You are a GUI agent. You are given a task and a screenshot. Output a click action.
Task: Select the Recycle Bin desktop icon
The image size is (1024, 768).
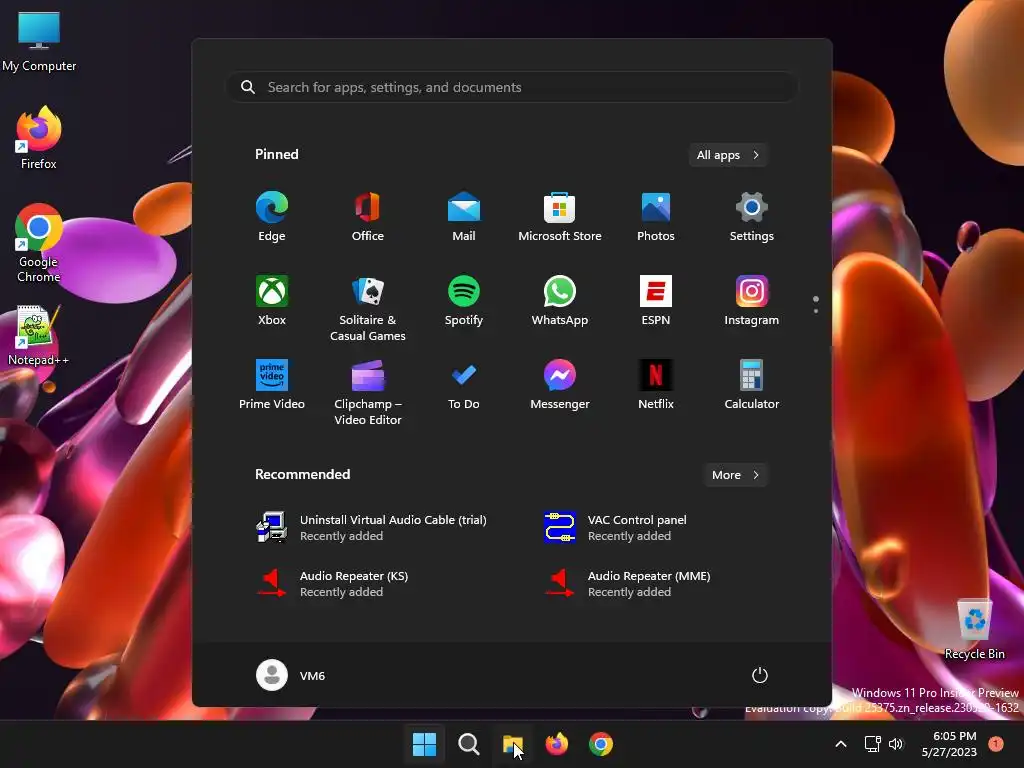[974, 629]
